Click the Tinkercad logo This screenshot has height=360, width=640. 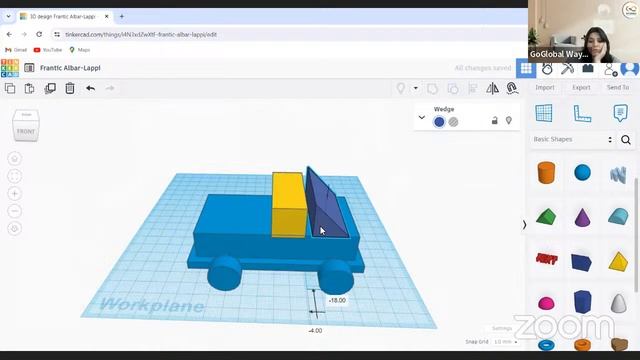coord(10,68)
